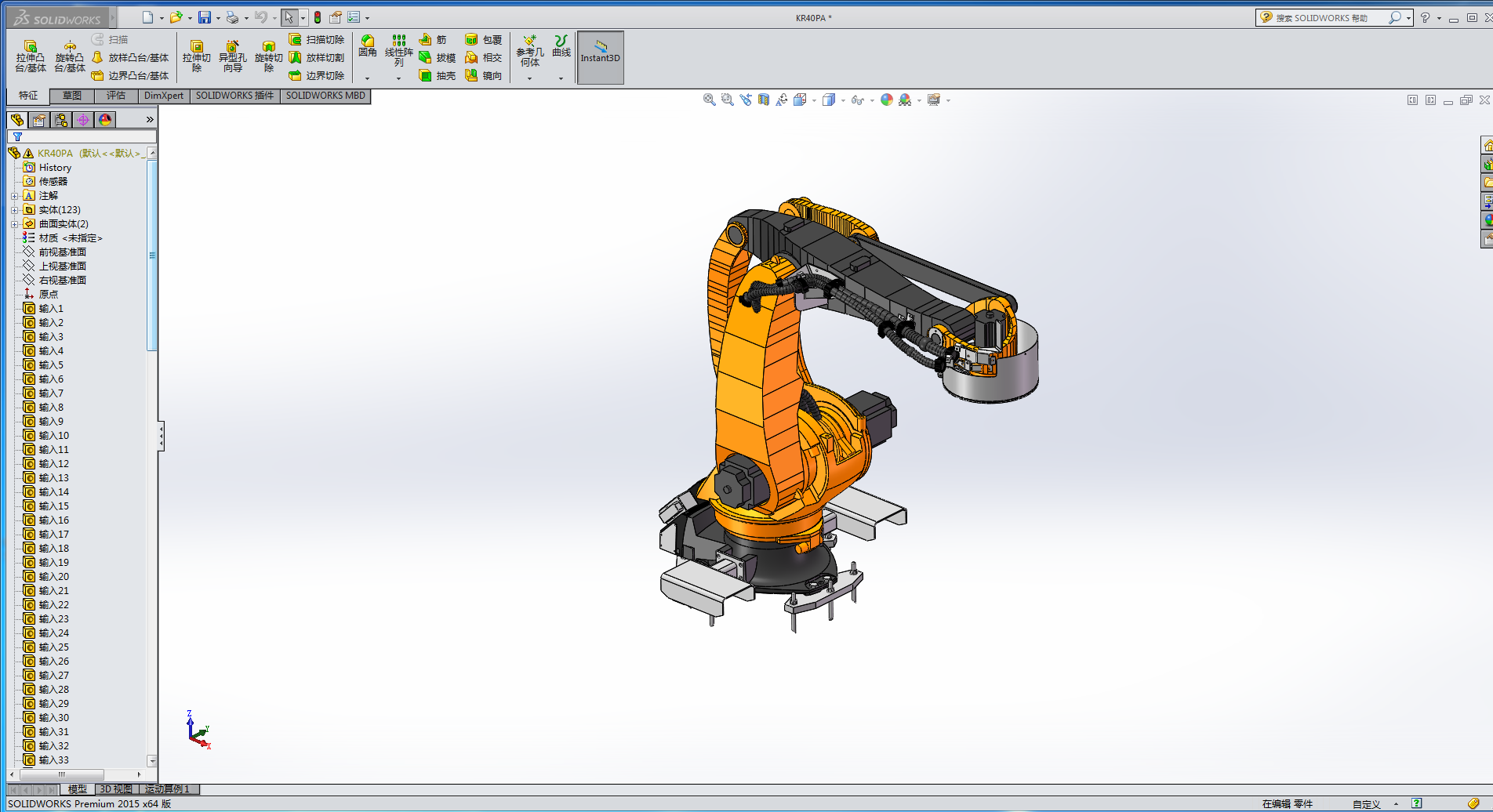Click the 镜向 mirror feature icon

pyautogui.click(x=471, y=75)
